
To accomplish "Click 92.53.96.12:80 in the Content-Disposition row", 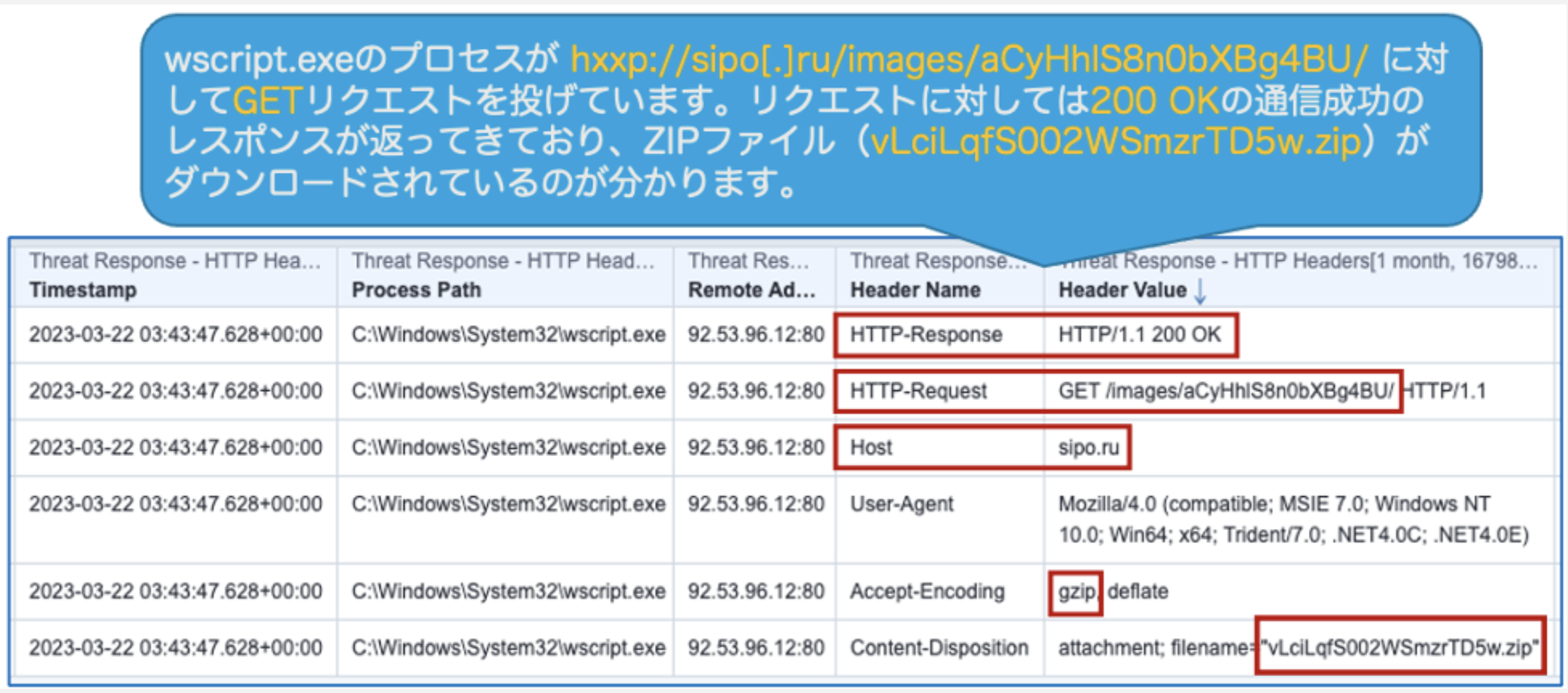I will click(755, 648).
